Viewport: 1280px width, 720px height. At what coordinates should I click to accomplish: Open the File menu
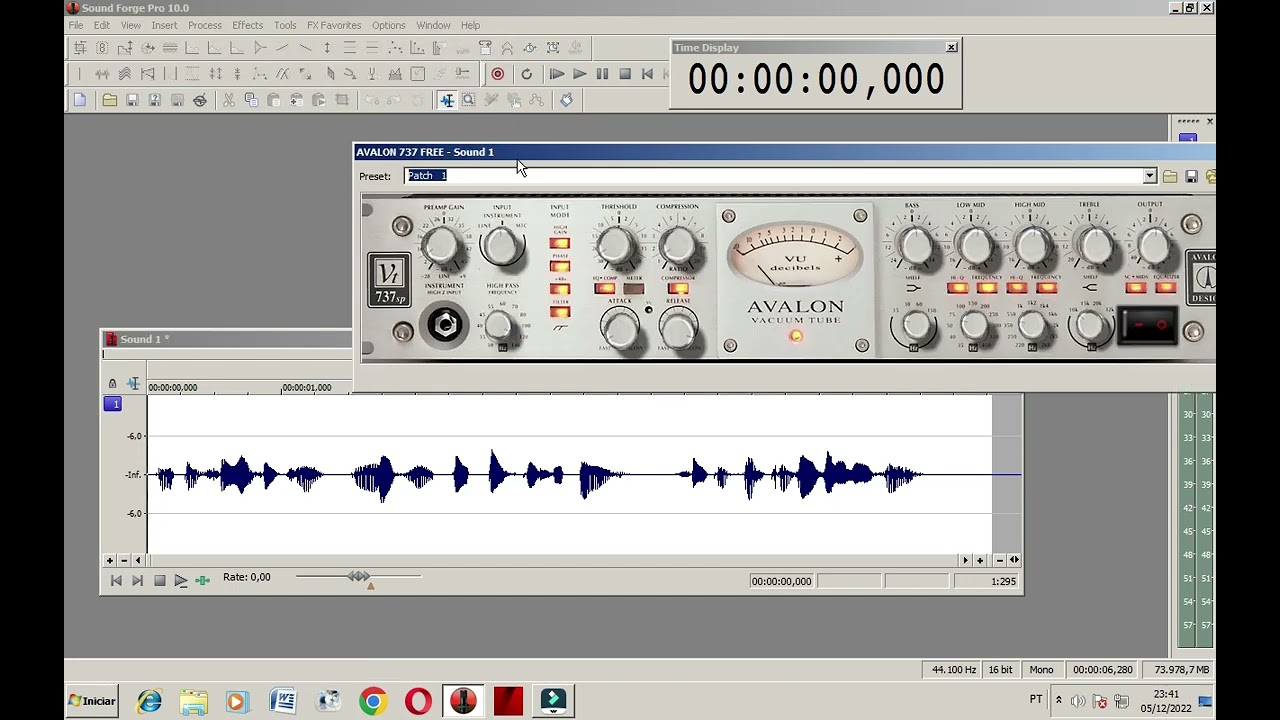pos(76,25)
